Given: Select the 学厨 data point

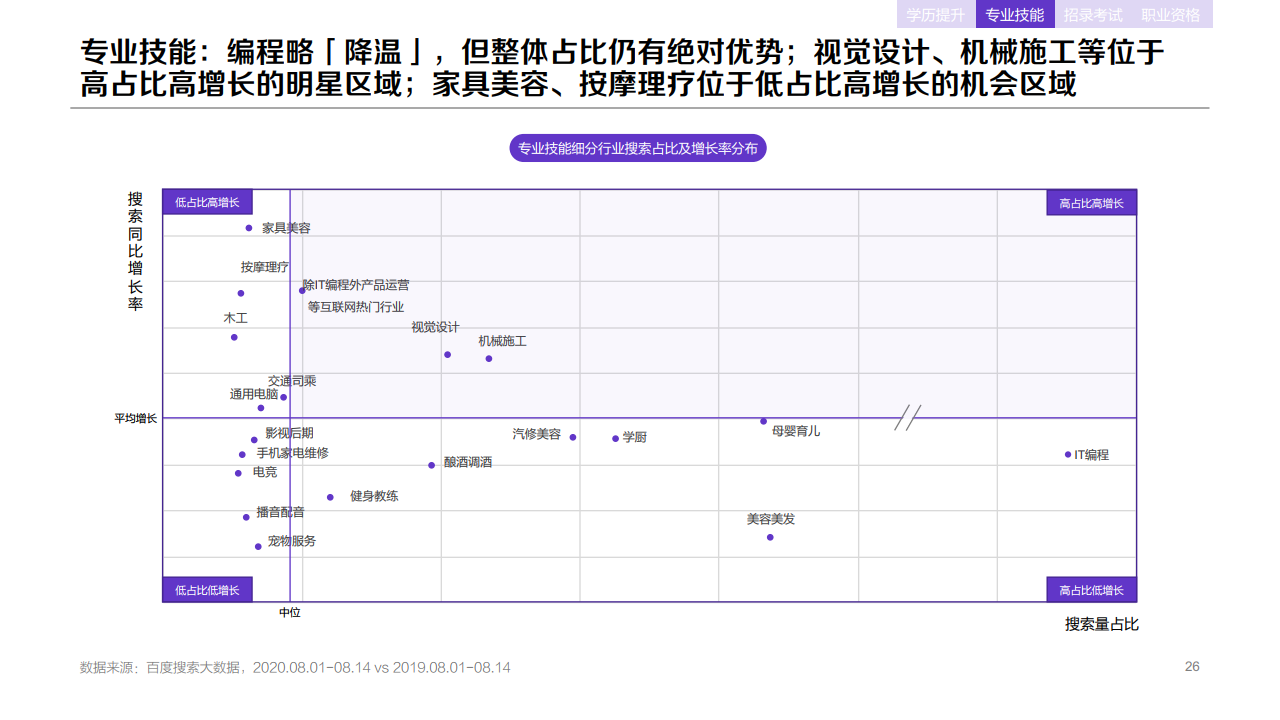Looking at the screenshot, I should point(616,437).
